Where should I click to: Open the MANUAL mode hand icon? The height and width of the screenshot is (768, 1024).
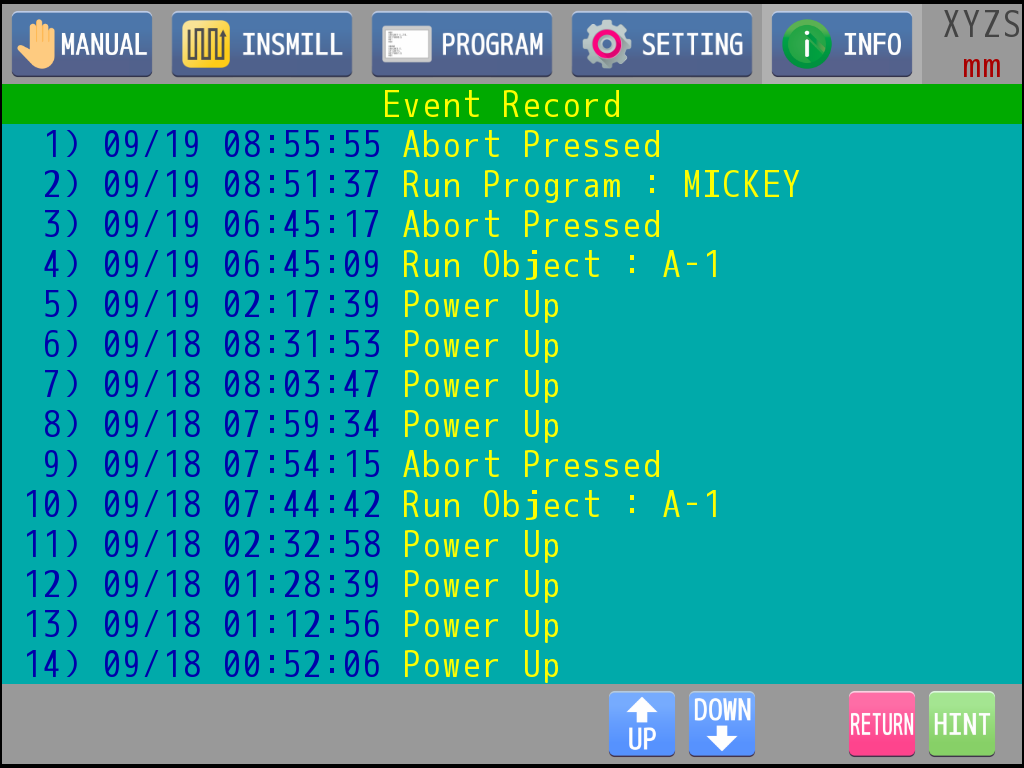pyautogui.click(x=37, y=45)
